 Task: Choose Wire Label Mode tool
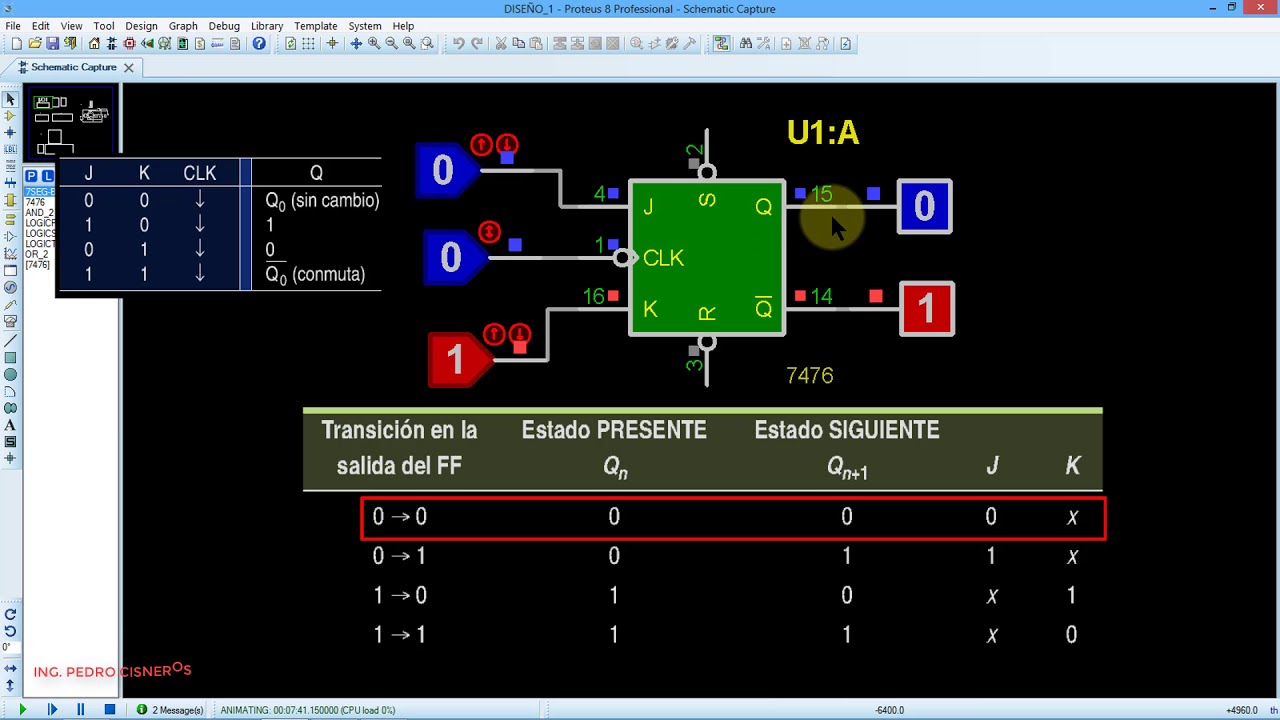pos(10,149)
